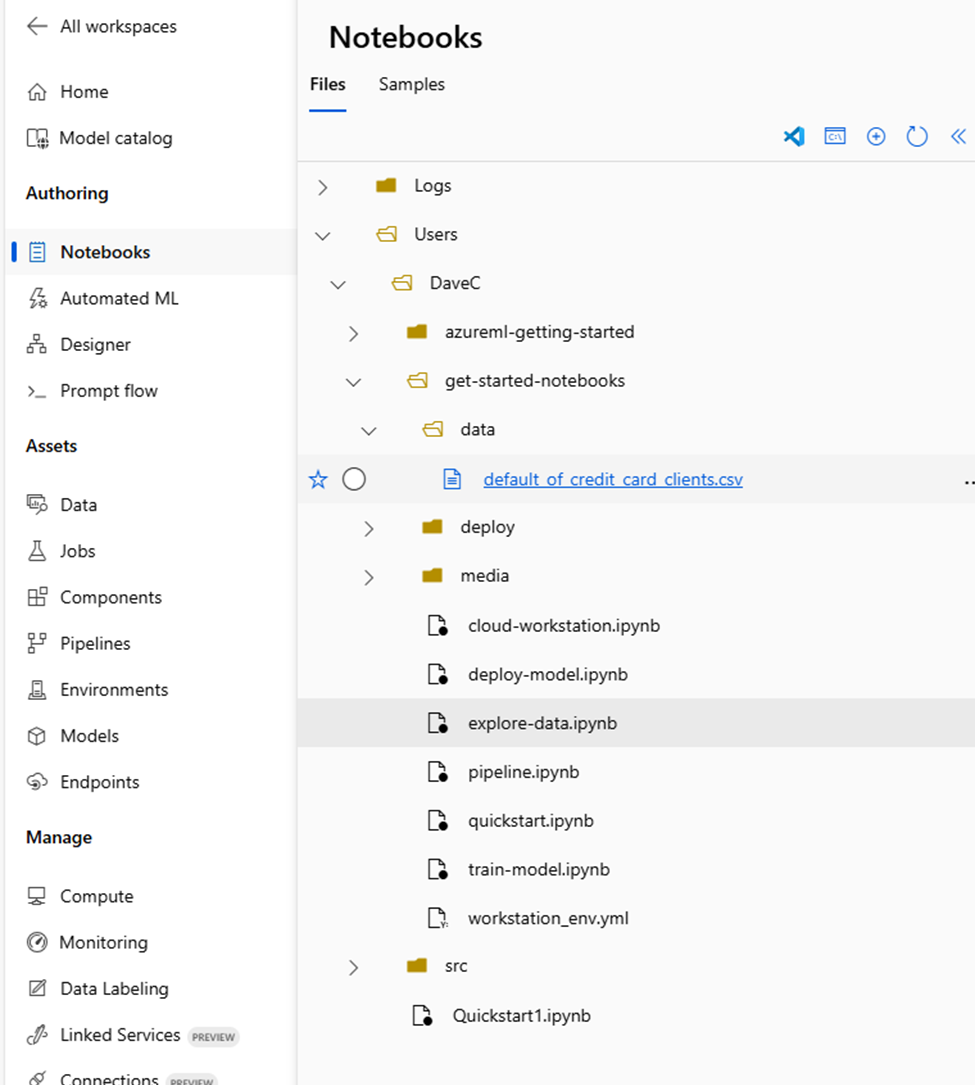The image size is (975, 1085).
Task: Open pipeline.ipynb notebook
Action: (x=524, y=772)
